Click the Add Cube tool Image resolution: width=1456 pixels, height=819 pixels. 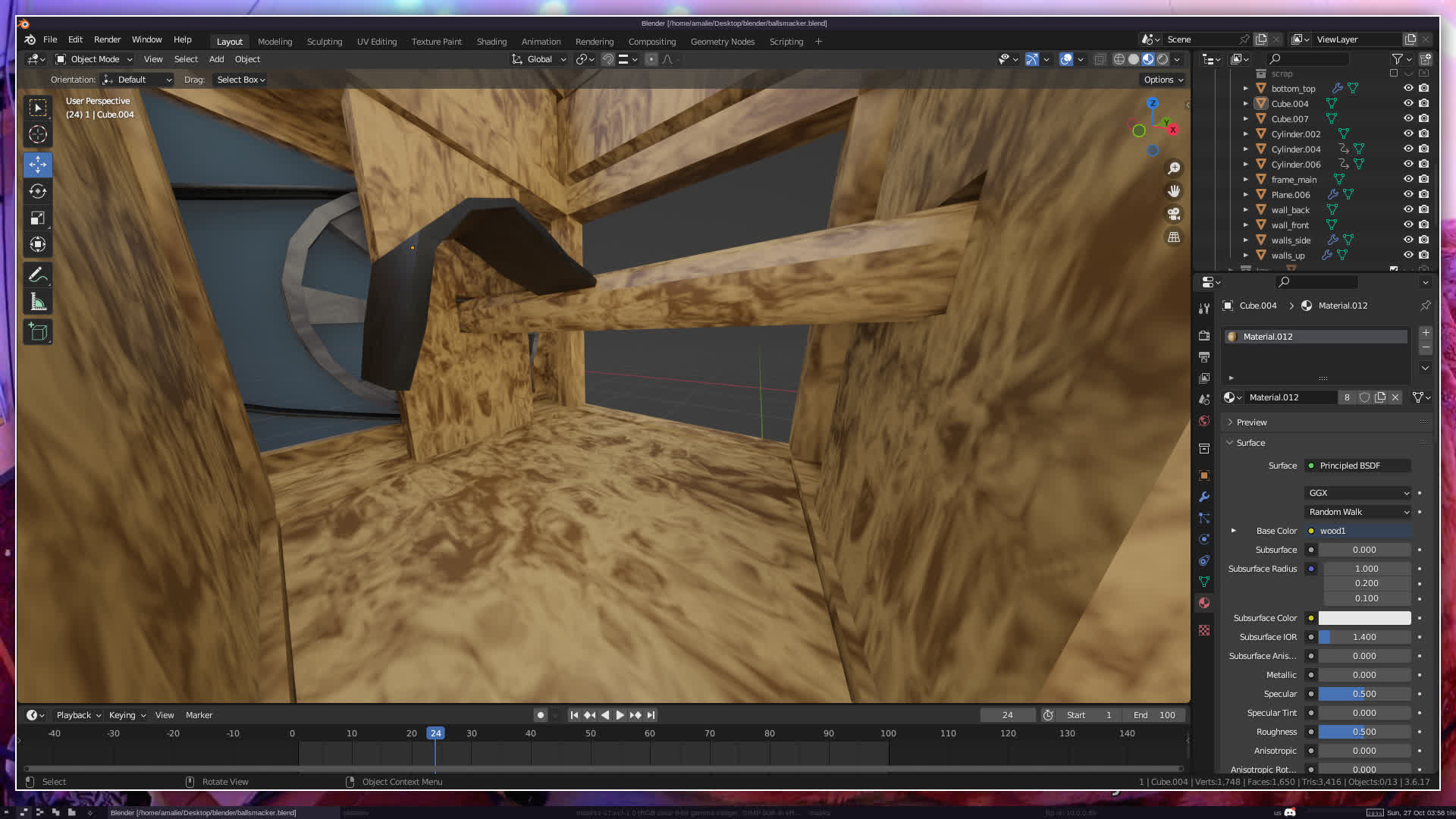pos(38,332)
